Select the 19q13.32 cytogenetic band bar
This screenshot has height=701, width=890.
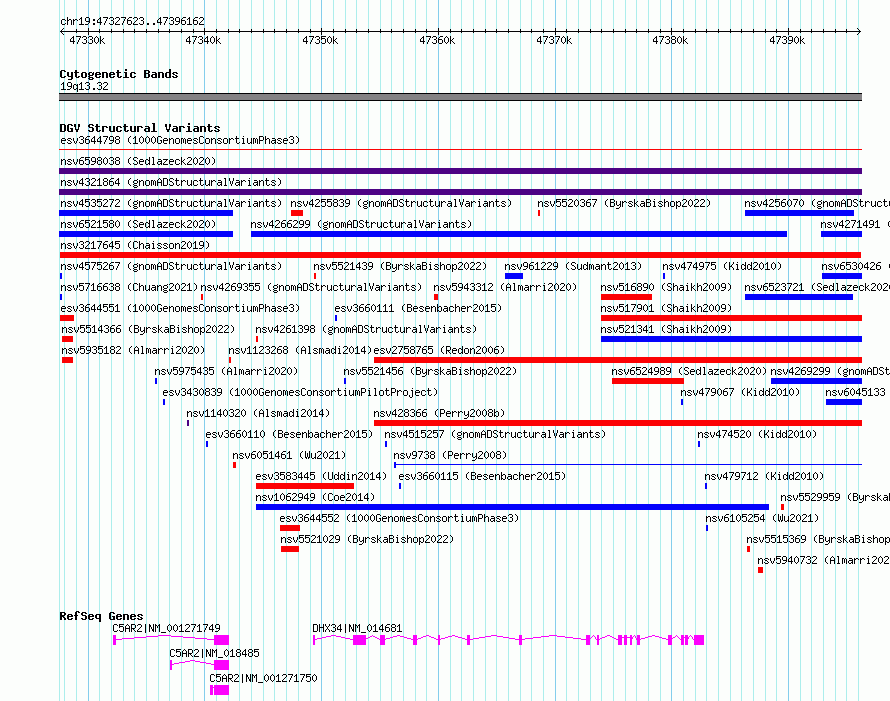click(460, 97)
